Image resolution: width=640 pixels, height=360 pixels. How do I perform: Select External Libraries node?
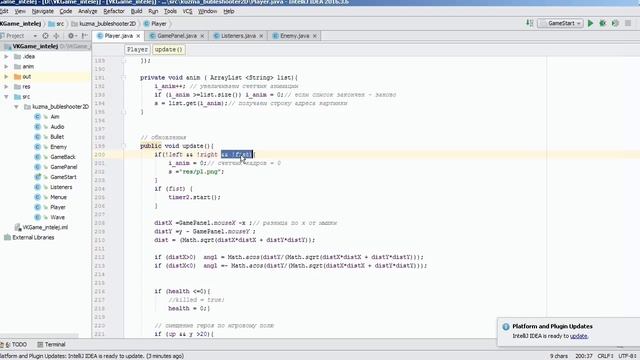pos(33,237)
